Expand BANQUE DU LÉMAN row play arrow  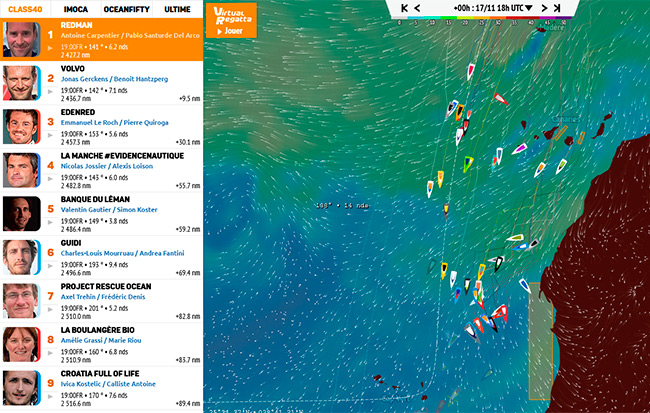click(50, 222)
